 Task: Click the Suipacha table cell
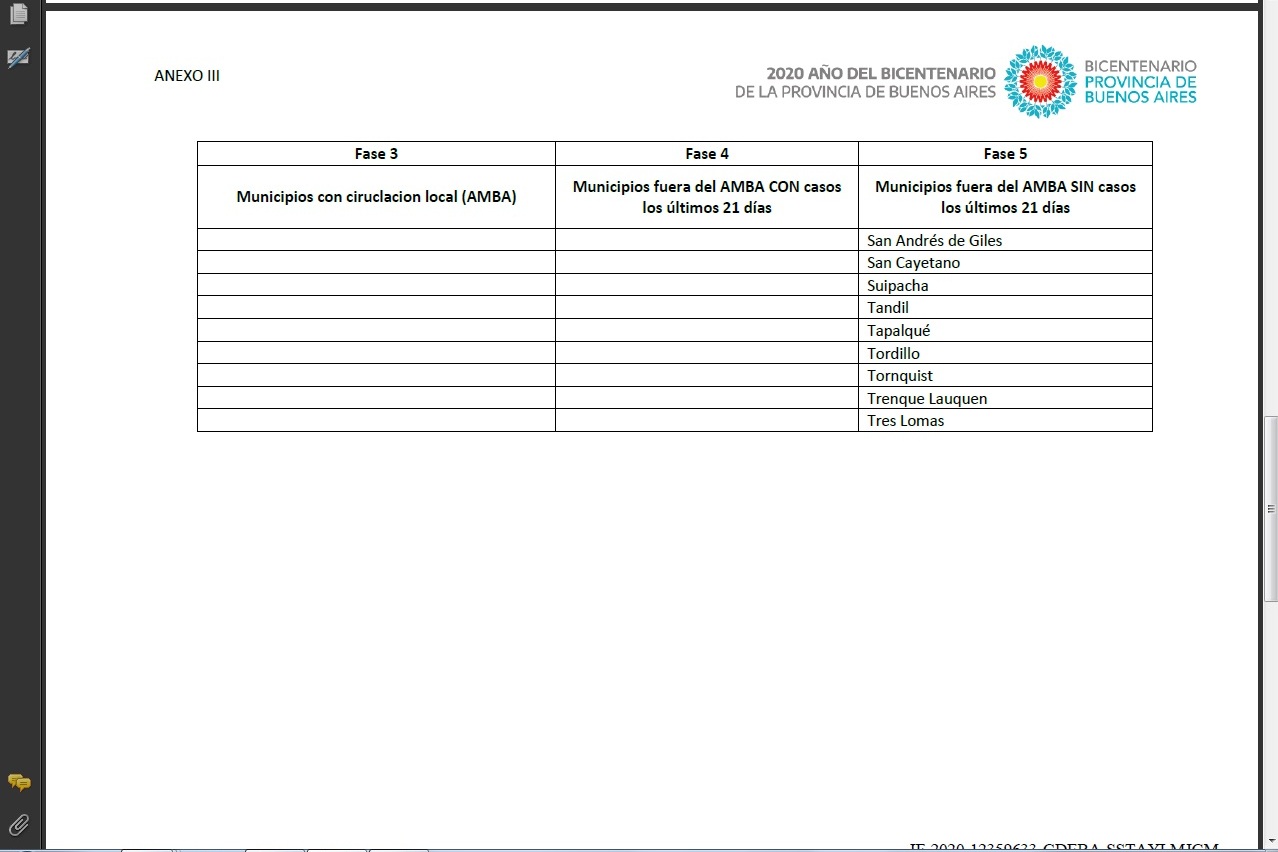click(897, 286)
